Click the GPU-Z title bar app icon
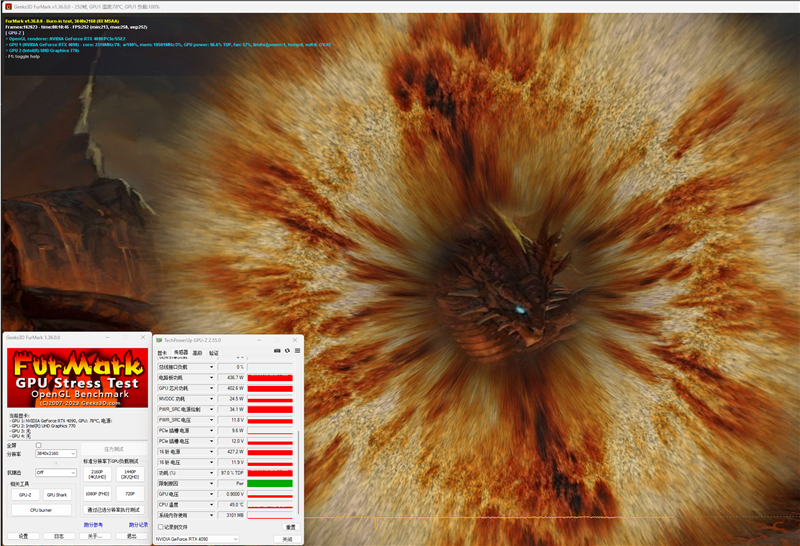Viewport: 800px width, 546px height. click(160, 340)
